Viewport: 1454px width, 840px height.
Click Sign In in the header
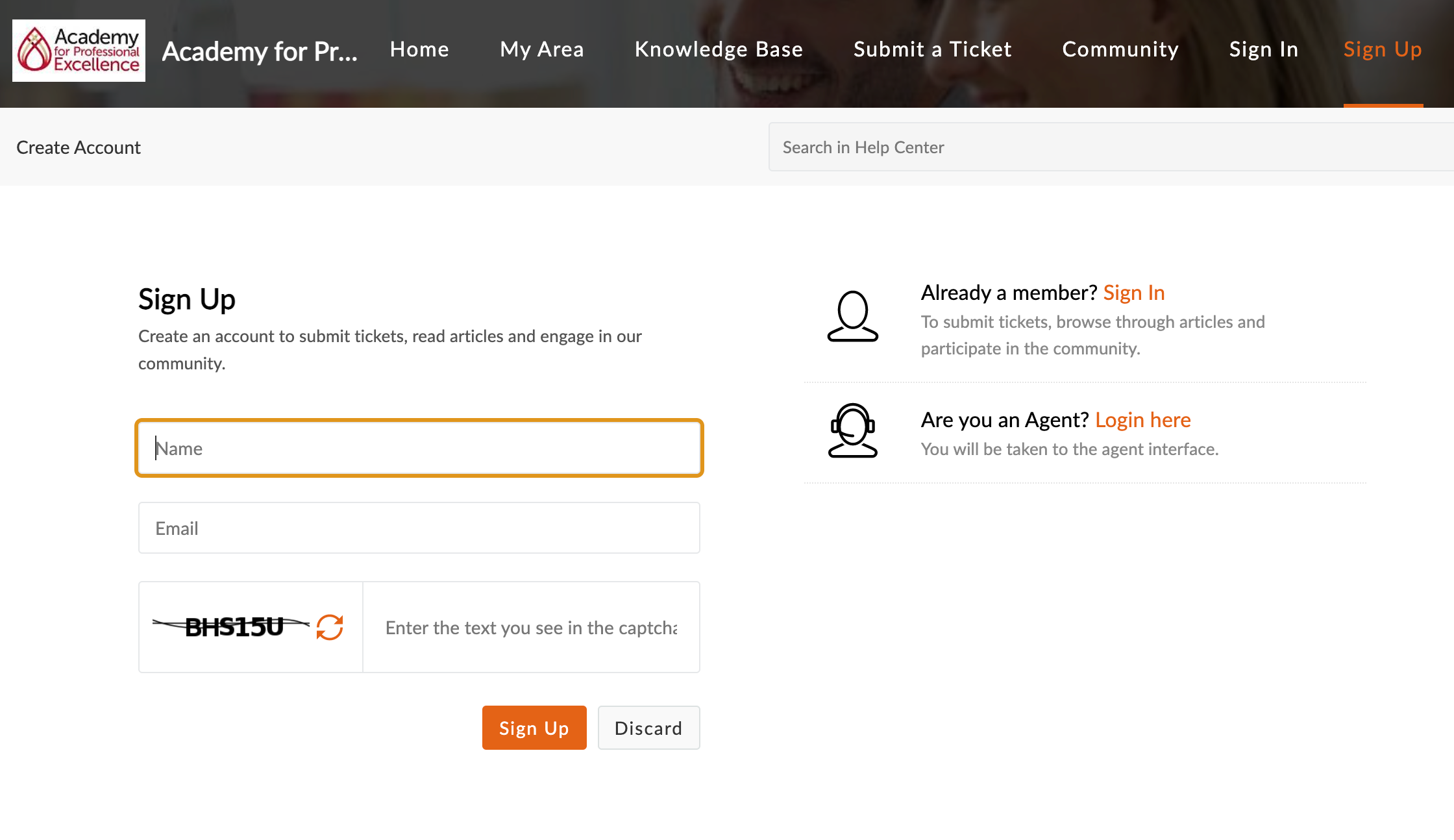pyautogui.click(x=1263, y=49)
